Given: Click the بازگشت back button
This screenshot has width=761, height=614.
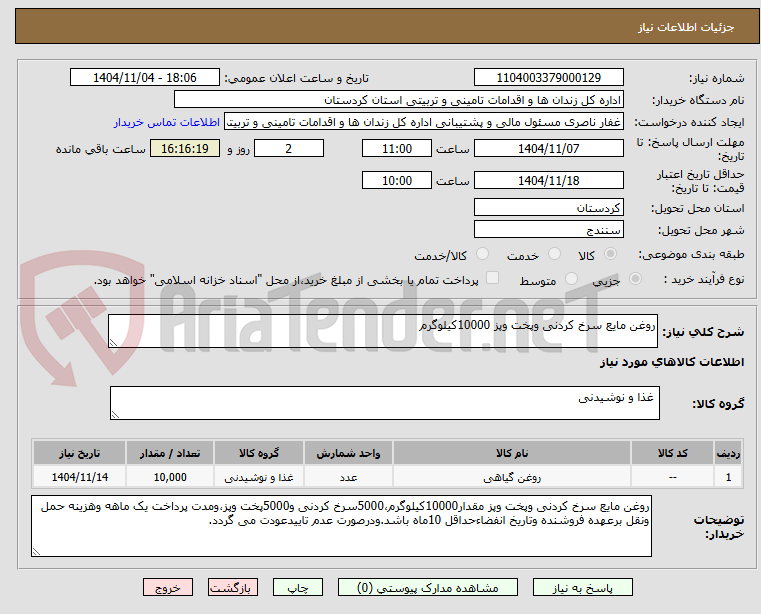Looking at the screenshot, I should click(x=232, y=587).
